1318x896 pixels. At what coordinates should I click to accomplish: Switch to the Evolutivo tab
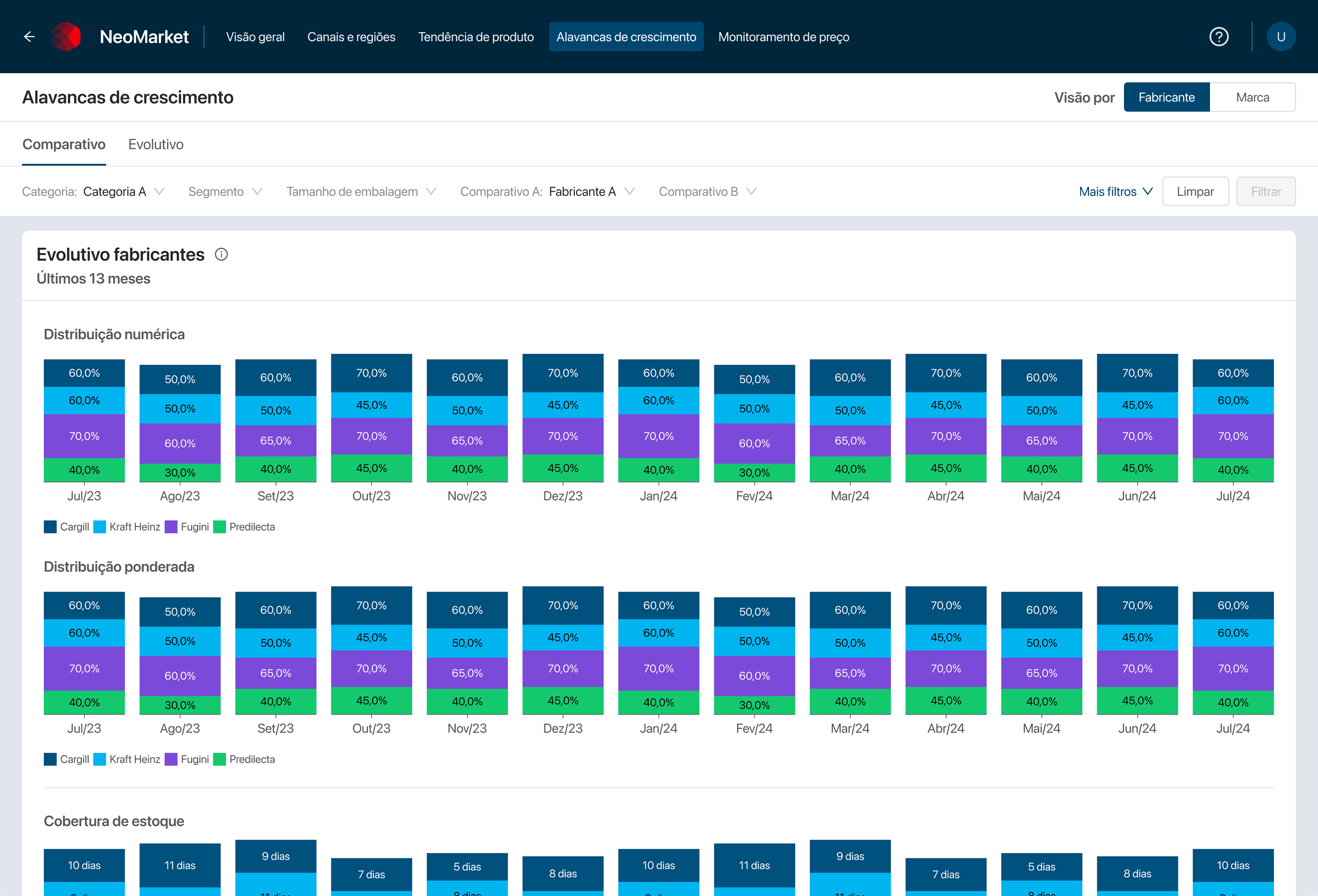click(156, 145)
